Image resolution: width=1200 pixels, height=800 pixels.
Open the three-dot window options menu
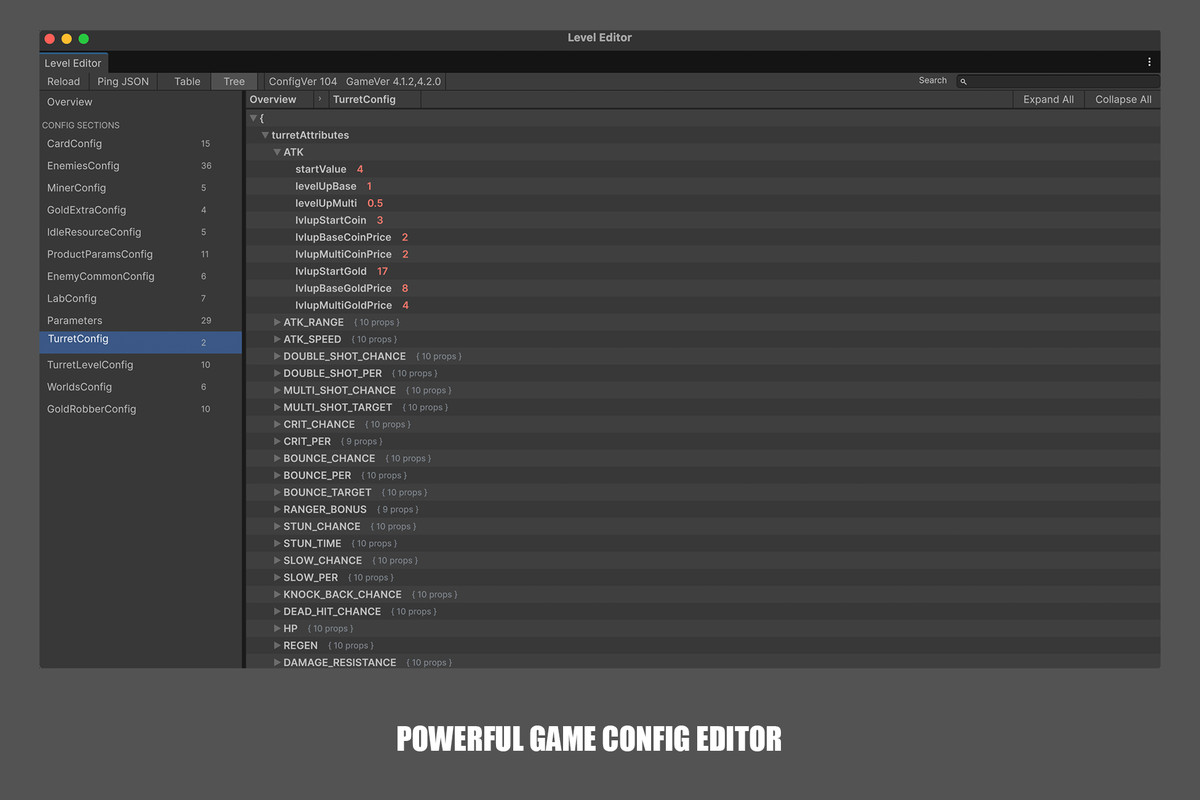[x=1149, y=62]
